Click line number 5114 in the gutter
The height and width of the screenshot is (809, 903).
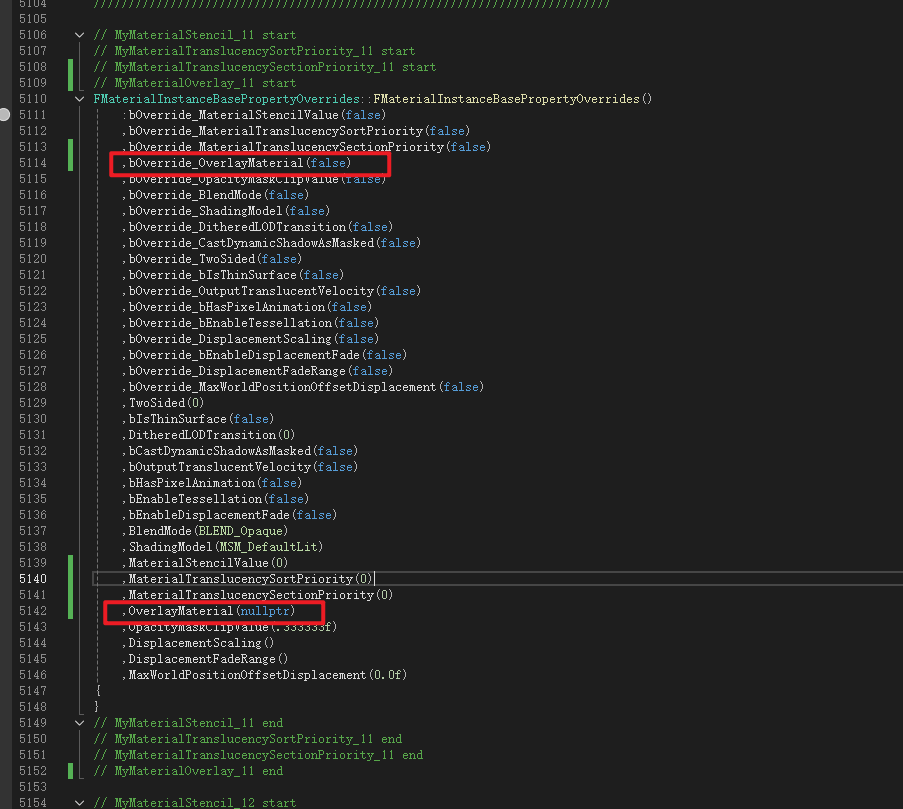(32, 163)
